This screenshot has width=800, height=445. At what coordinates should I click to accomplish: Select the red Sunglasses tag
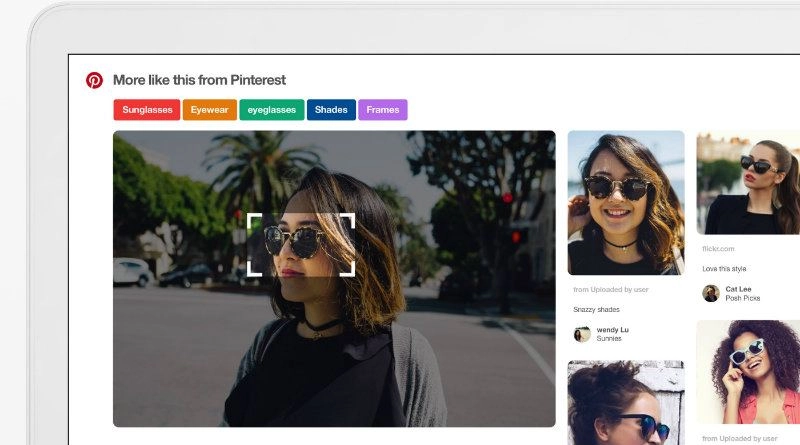pos(147,110)
